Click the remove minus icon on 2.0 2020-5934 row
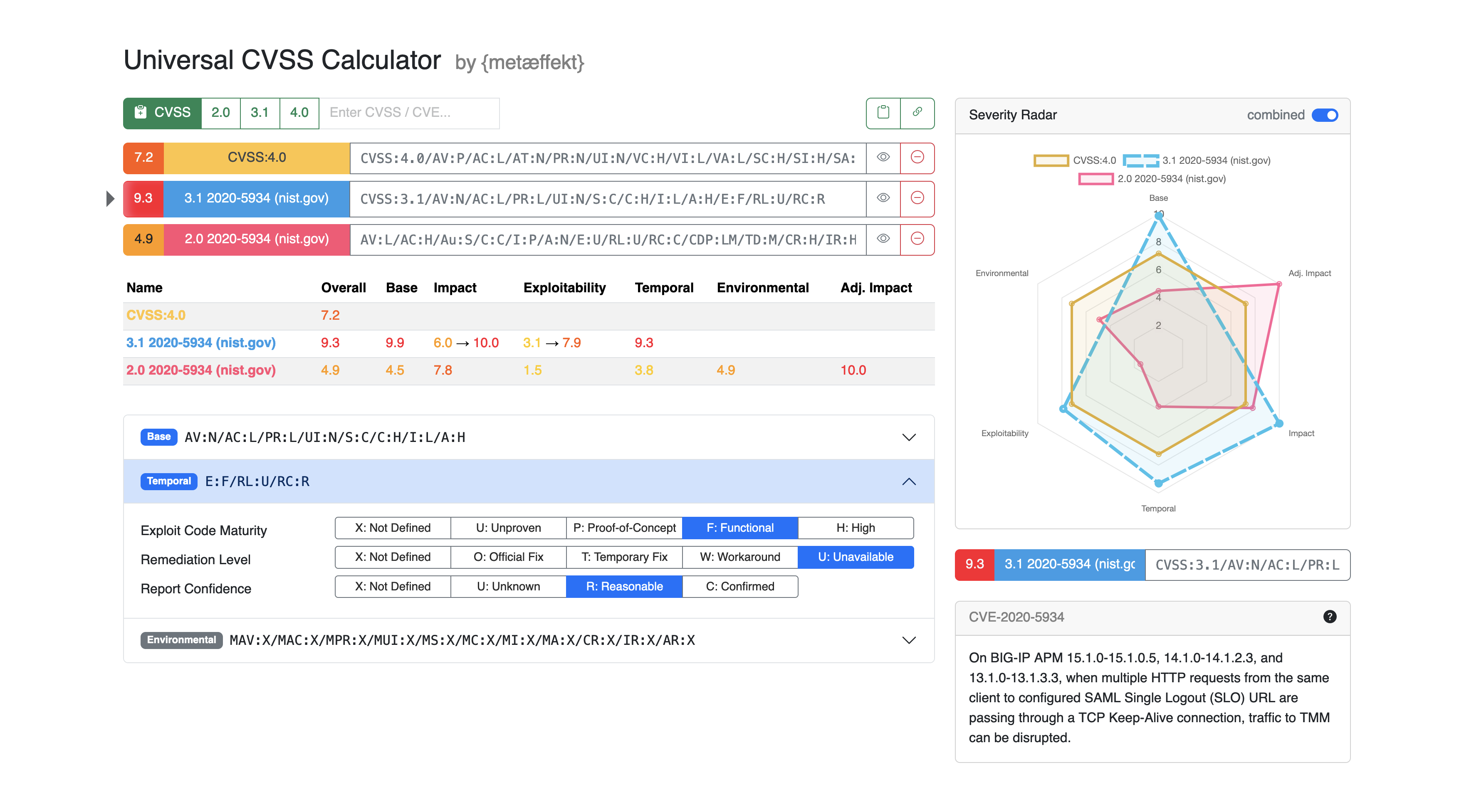The width and height of the screenshot is (1459, 812). (x=917, y=239)
